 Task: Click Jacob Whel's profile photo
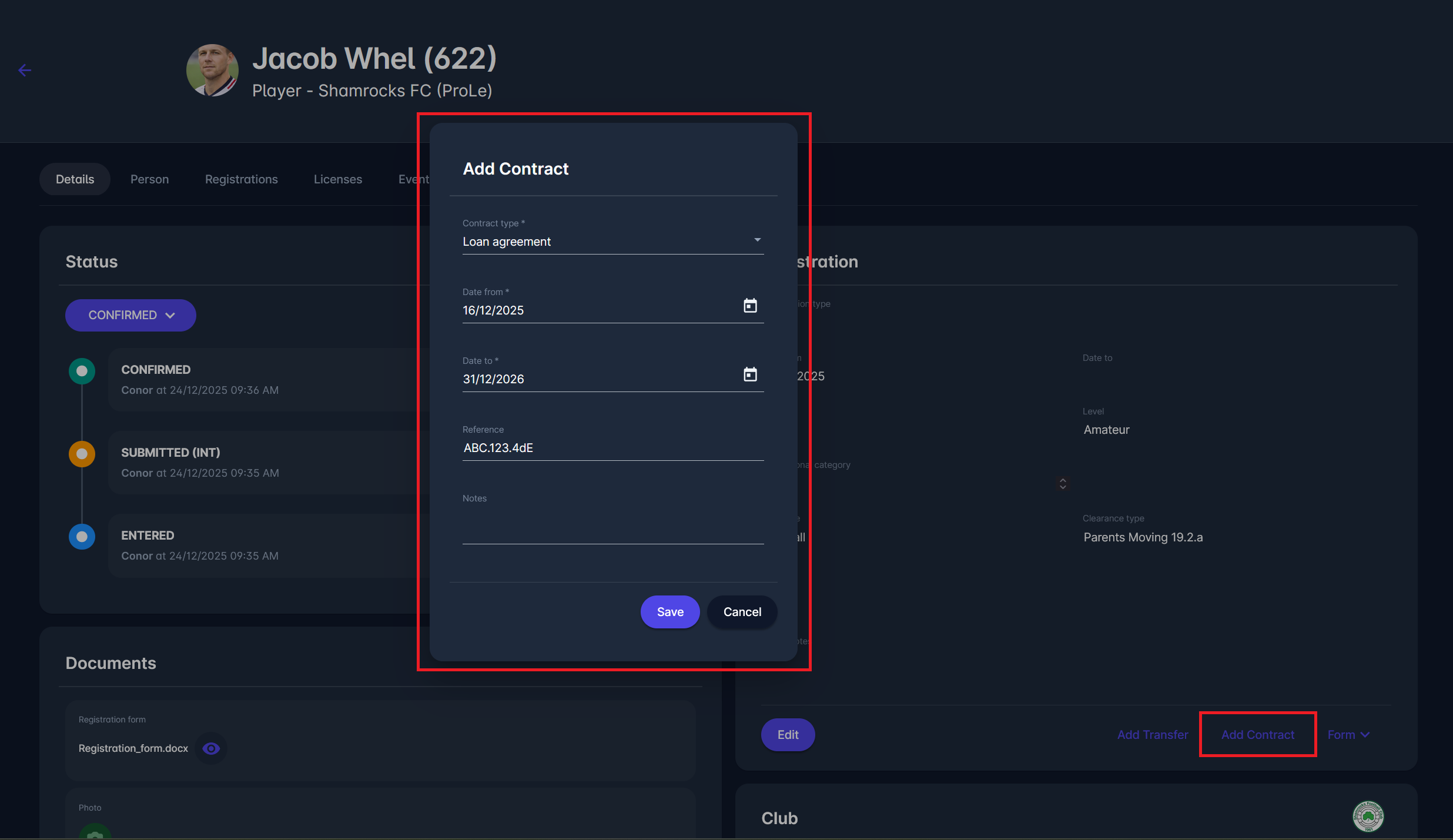click(x=212, y=71)
